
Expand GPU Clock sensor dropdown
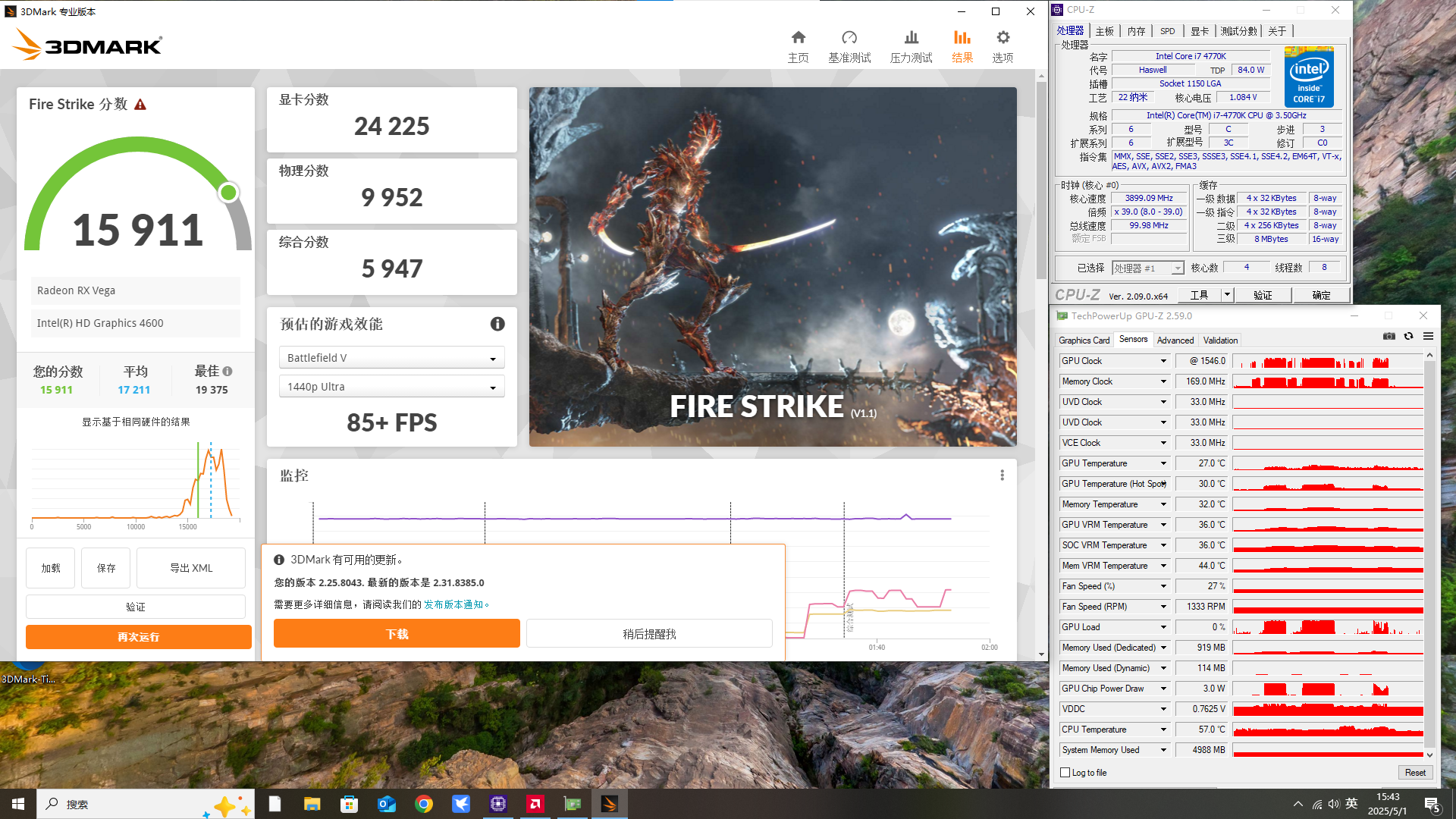click(1163, 361)
